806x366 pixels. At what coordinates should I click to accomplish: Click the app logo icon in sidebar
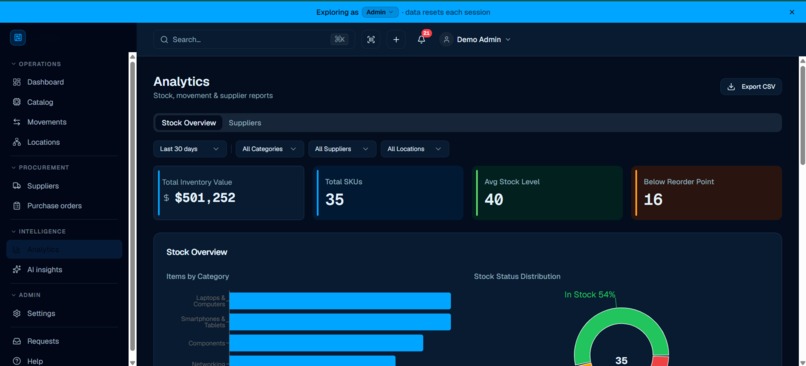[18, 38]
